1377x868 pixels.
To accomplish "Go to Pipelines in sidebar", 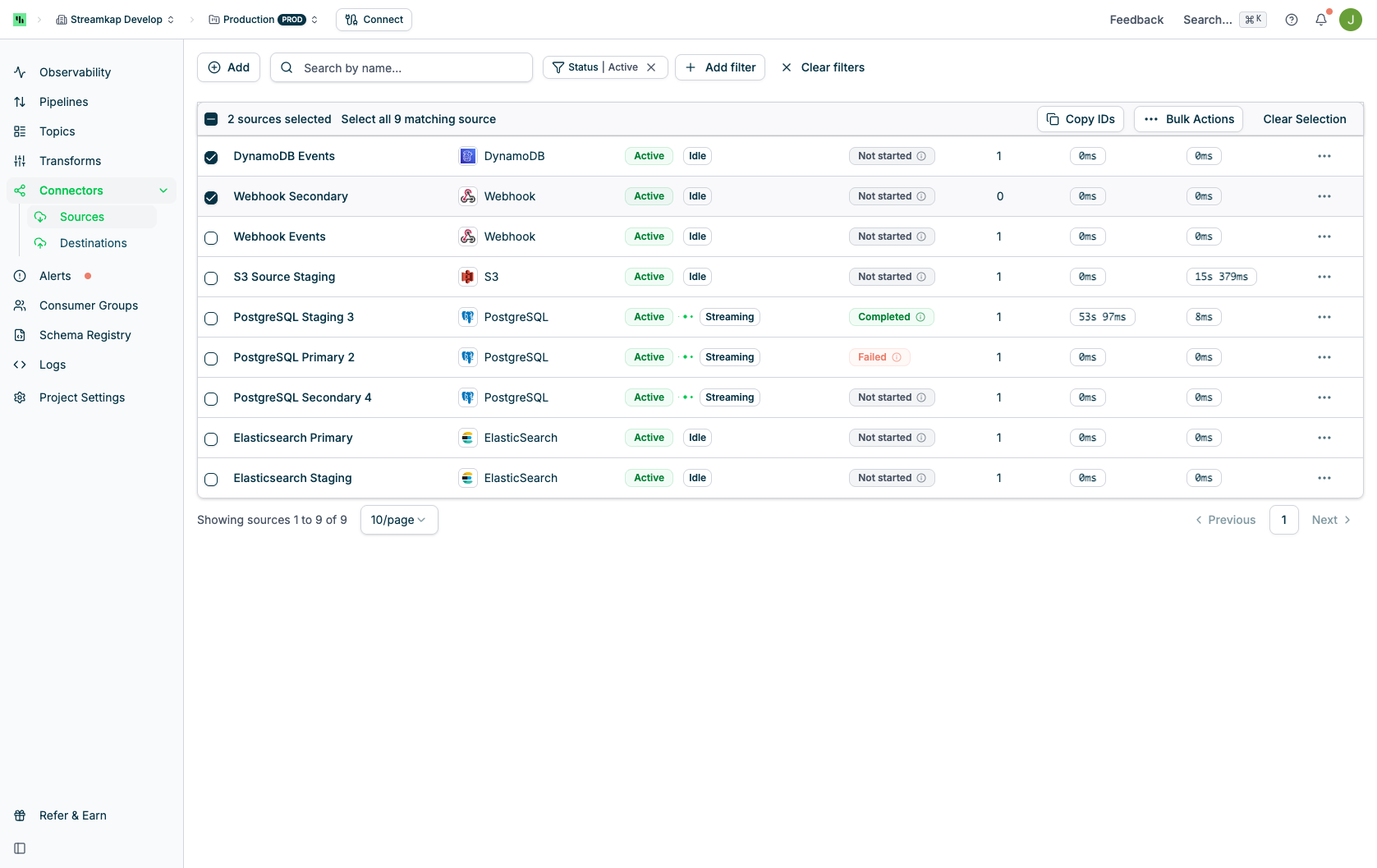I will (64, 102).
